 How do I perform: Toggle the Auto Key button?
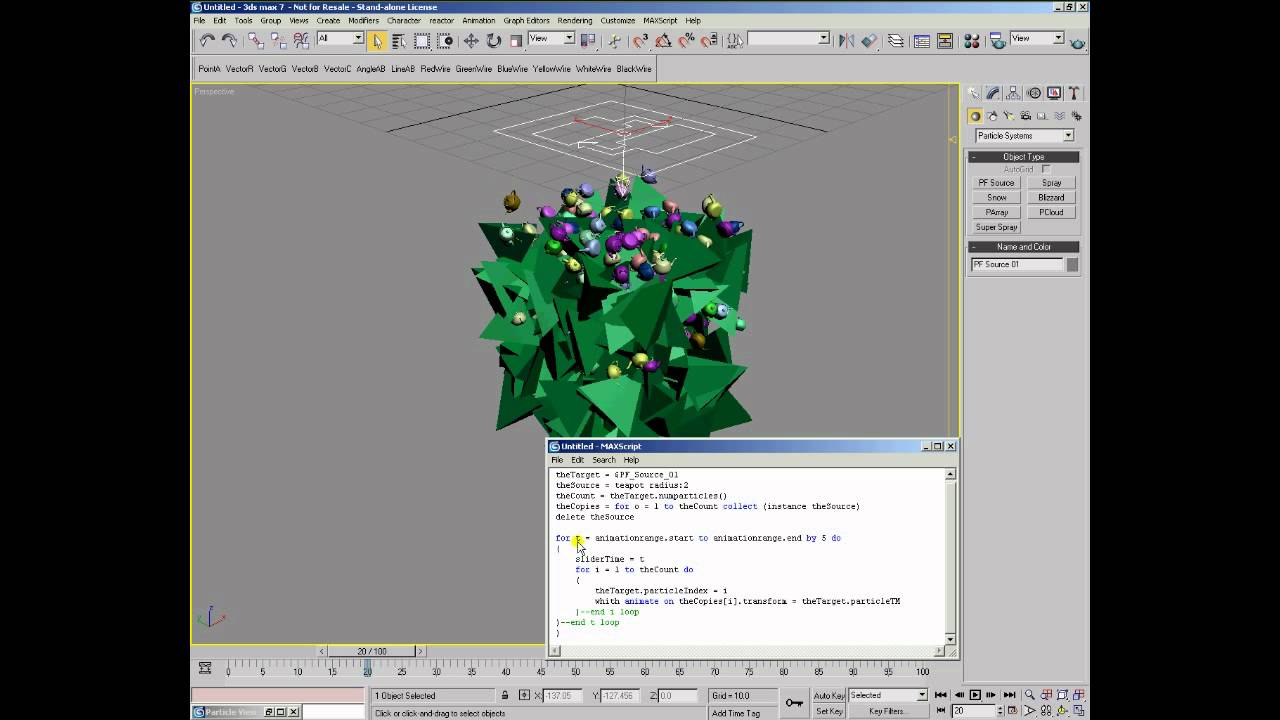830,695
